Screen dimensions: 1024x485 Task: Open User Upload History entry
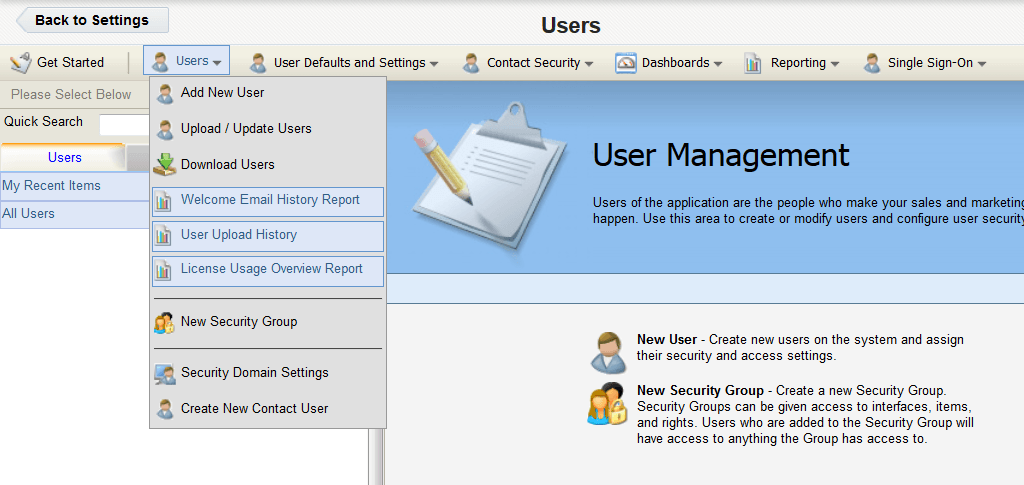(x=268, y=236)
